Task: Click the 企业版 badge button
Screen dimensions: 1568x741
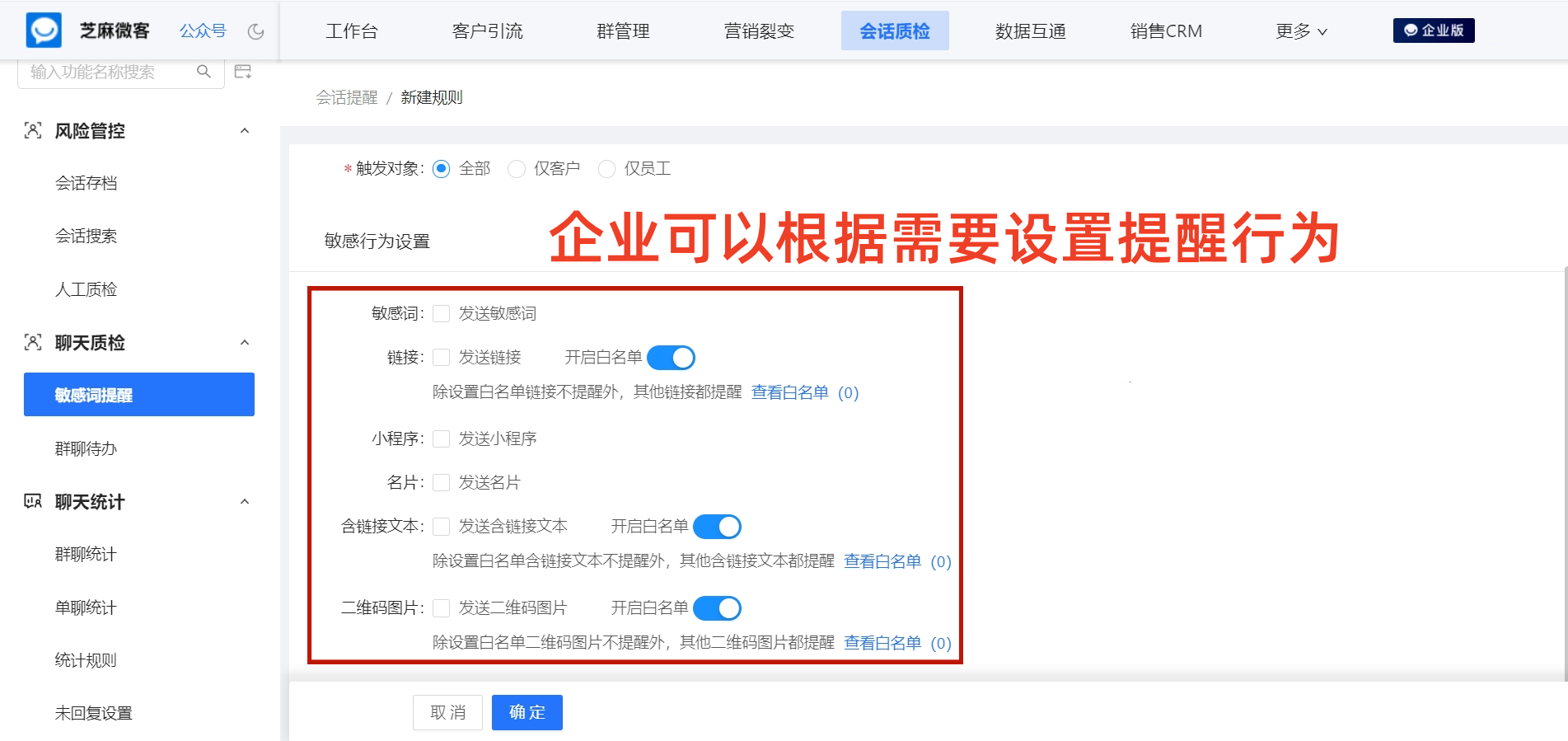Action: pyautogui.click(x=1434, y=30)
